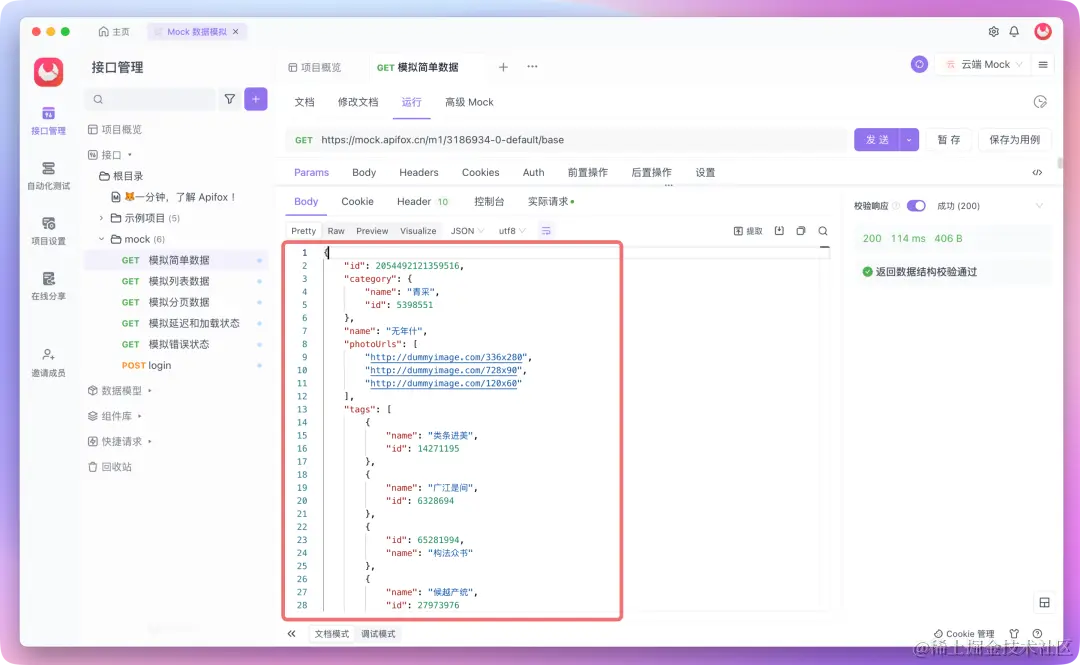1080x665 pixels.
Task: Toggle the 校验响应 switch
Action: pyautogui.click(x=915, y=206)
